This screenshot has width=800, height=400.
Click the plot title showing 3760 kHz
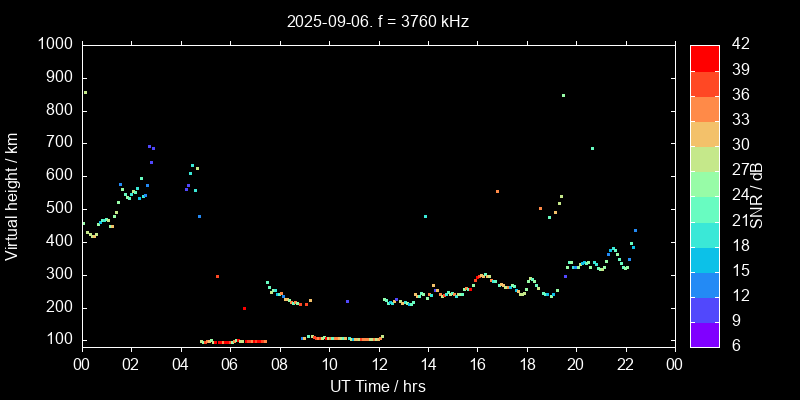[x=377, y=21]
